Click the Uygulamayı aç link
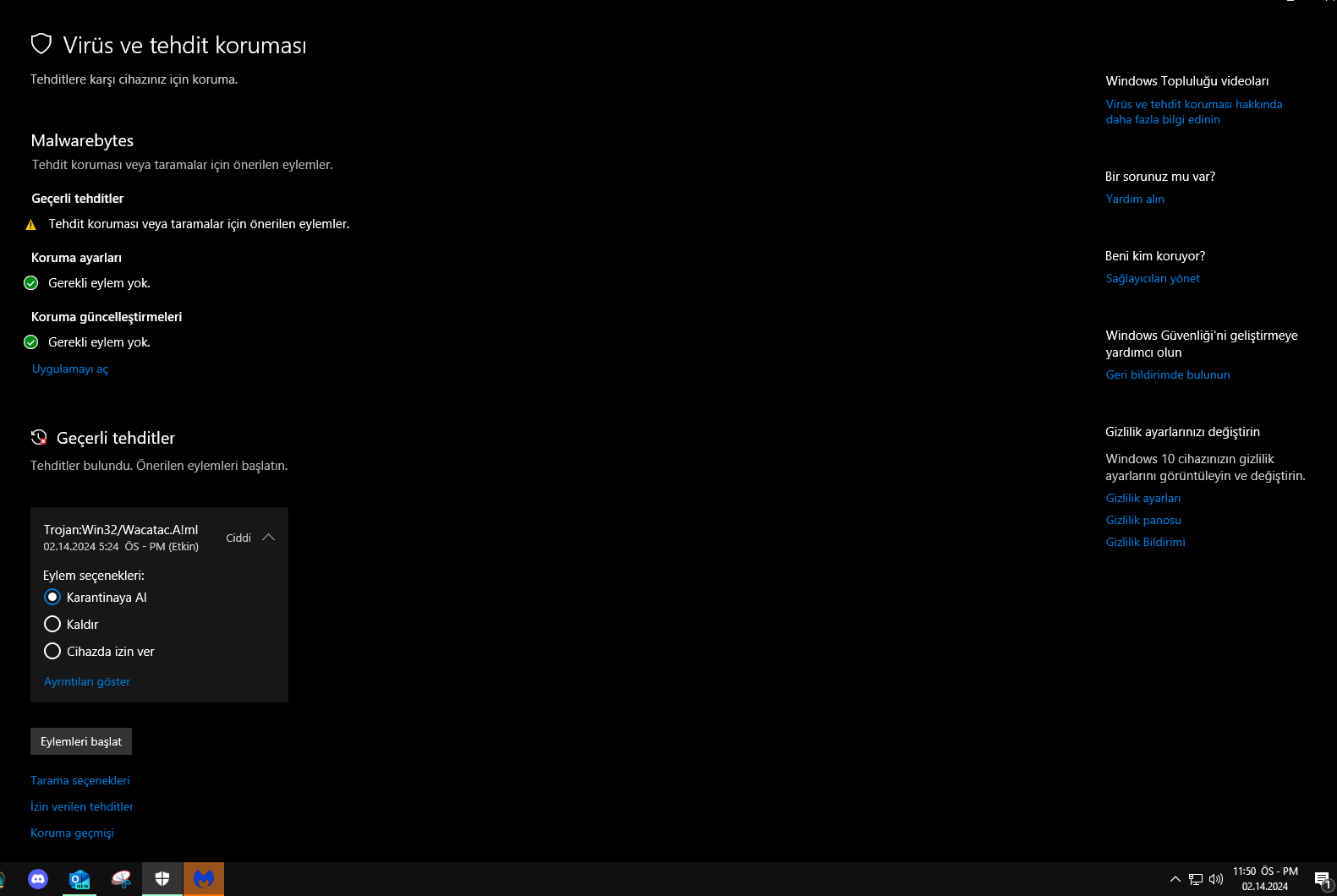Image resolution: width=1337 pixels, height=896 pixels. tap(70, 369)
